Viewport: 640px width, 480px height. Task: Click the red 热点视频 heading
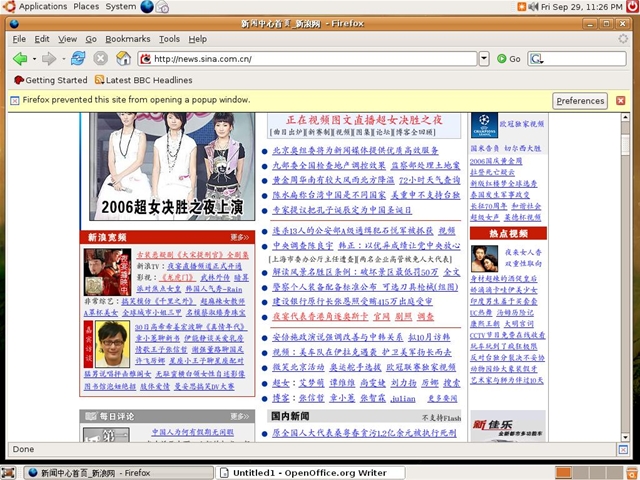(508, 233)
